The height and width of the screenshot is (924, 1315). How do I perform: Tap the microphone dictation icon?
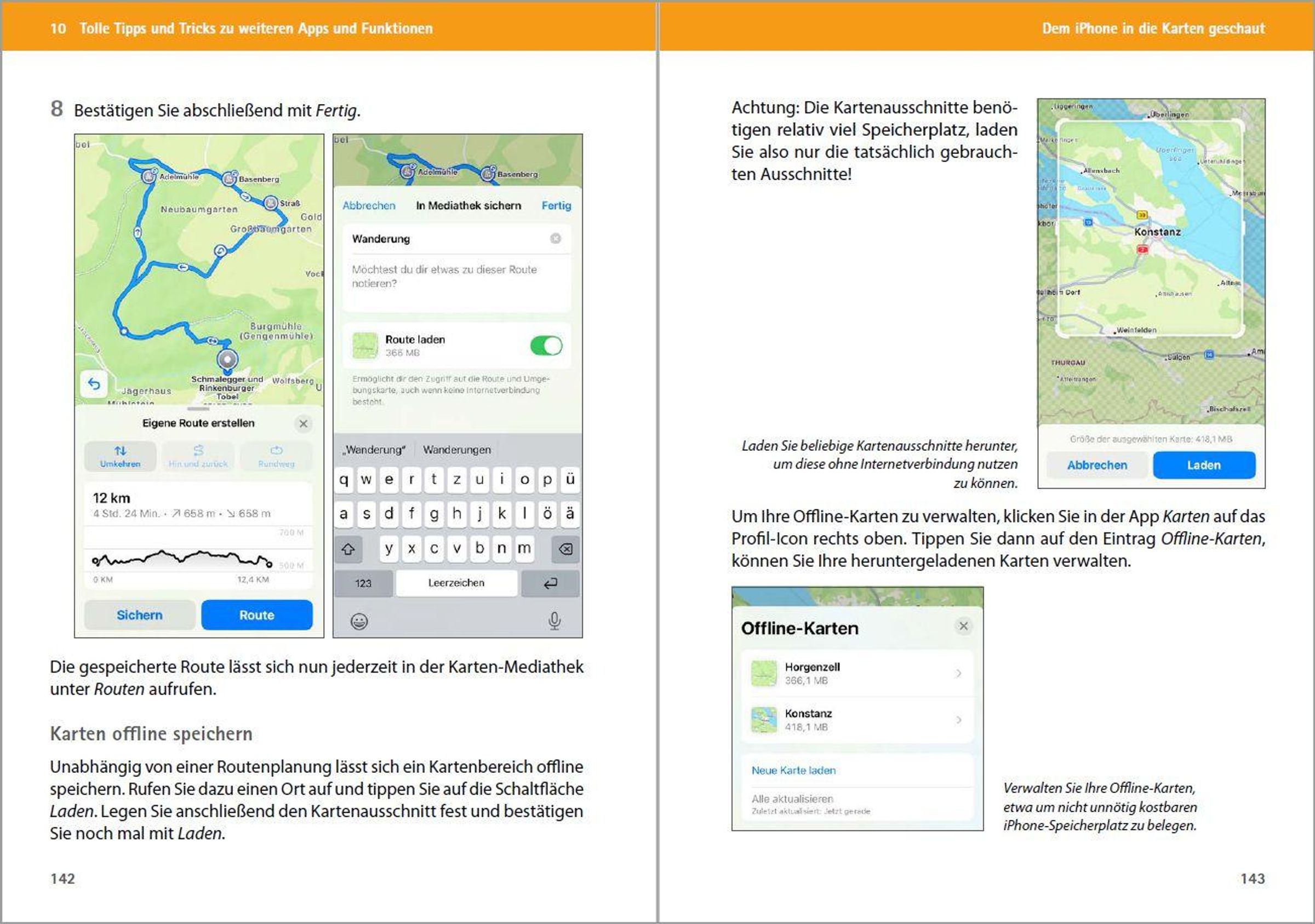click(x=554, y=621)
